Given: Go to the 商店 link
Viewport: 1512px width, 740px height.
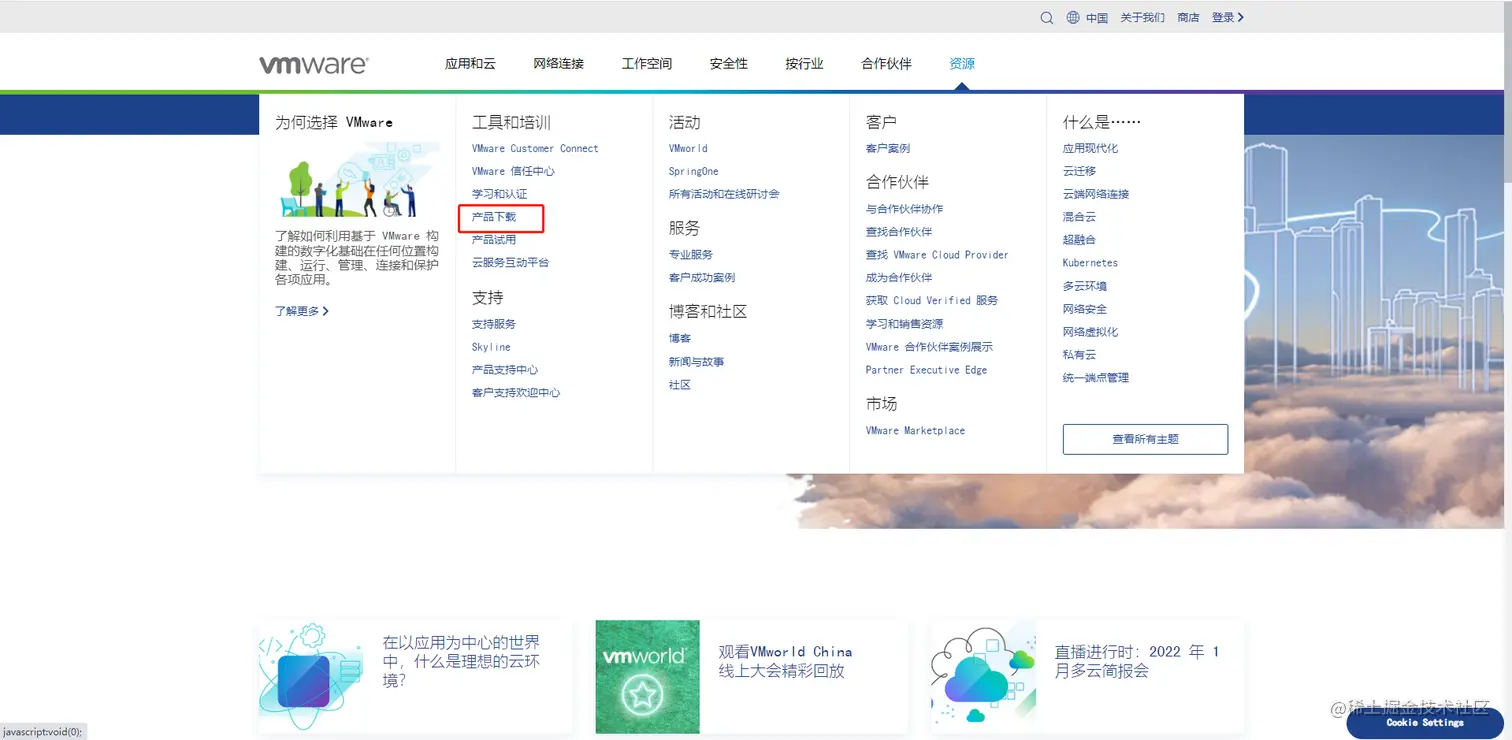Looking at the screenshot, I should 1188,17.
